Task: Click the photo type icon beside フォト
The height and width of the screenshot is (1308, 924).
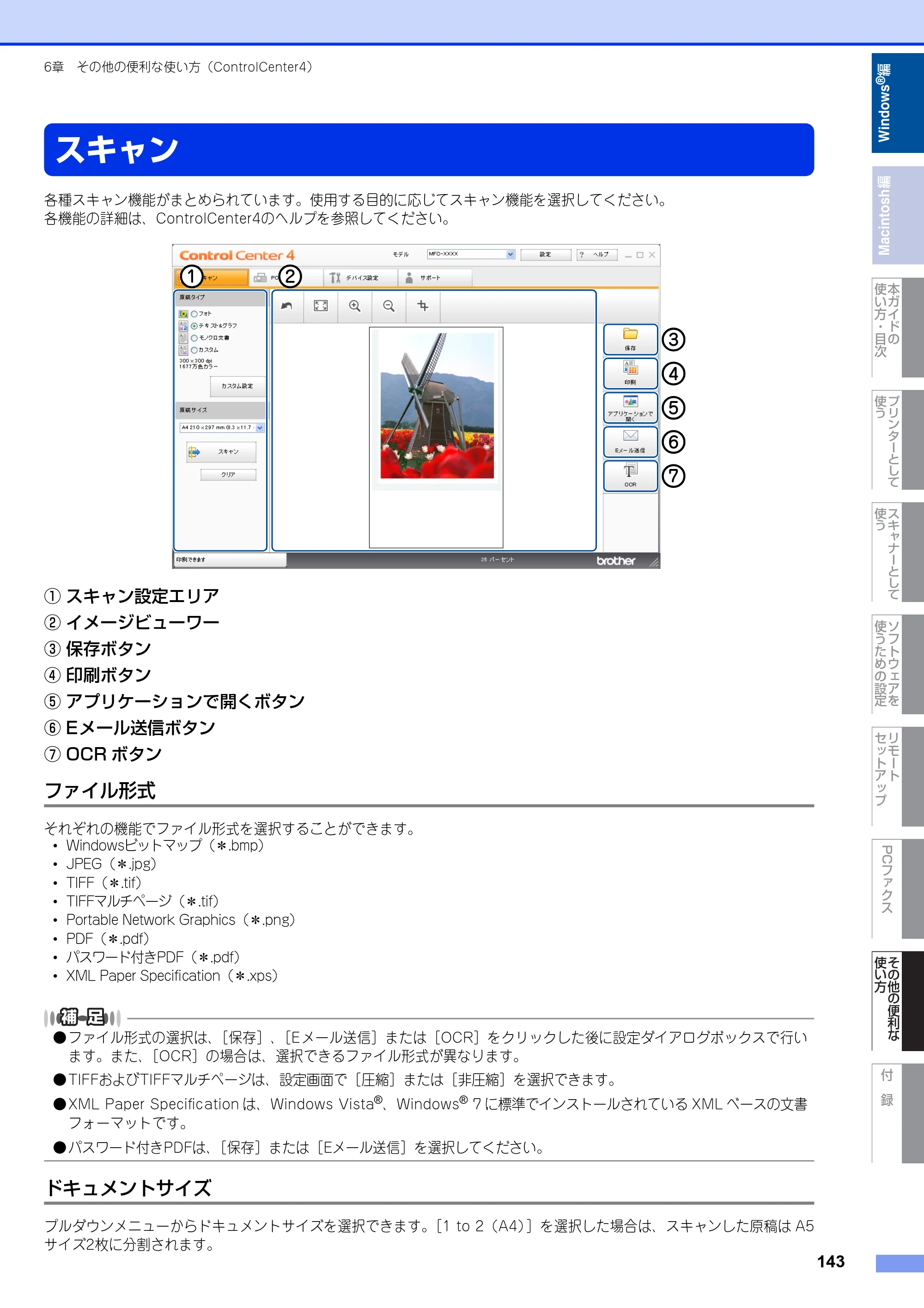Action: coord(183,314)
